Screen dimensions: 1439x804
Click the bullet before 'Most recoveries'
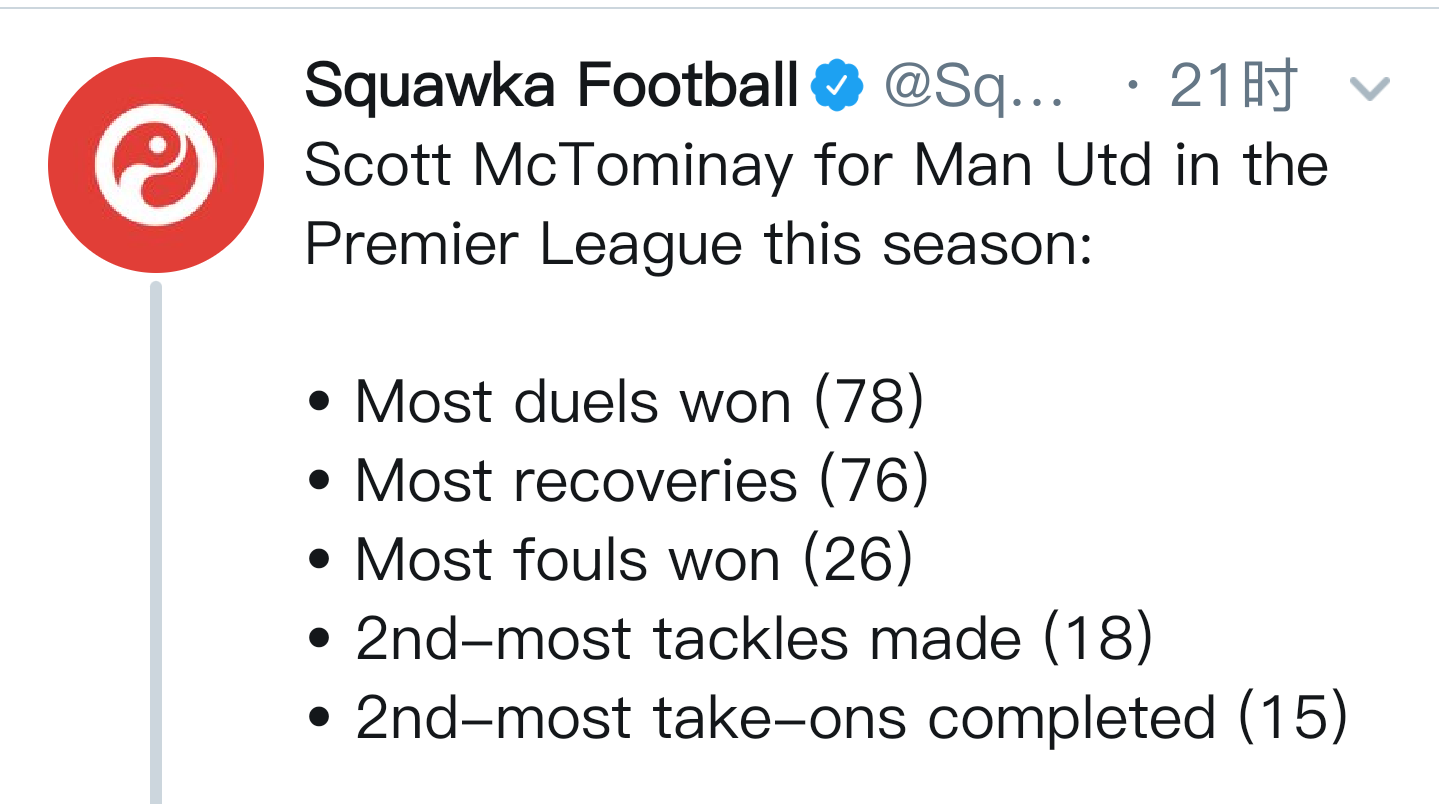pyautogui.click(x=320, y=483)
